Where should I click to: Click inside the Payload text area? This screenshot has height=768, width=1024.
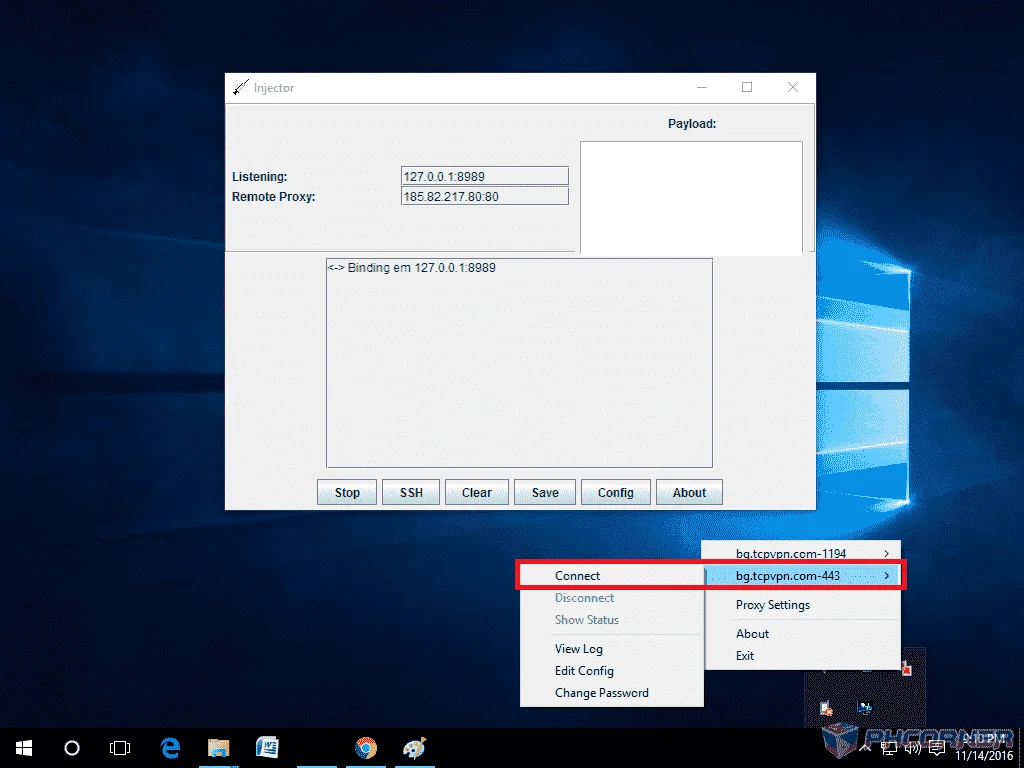(x=691, y=197)
